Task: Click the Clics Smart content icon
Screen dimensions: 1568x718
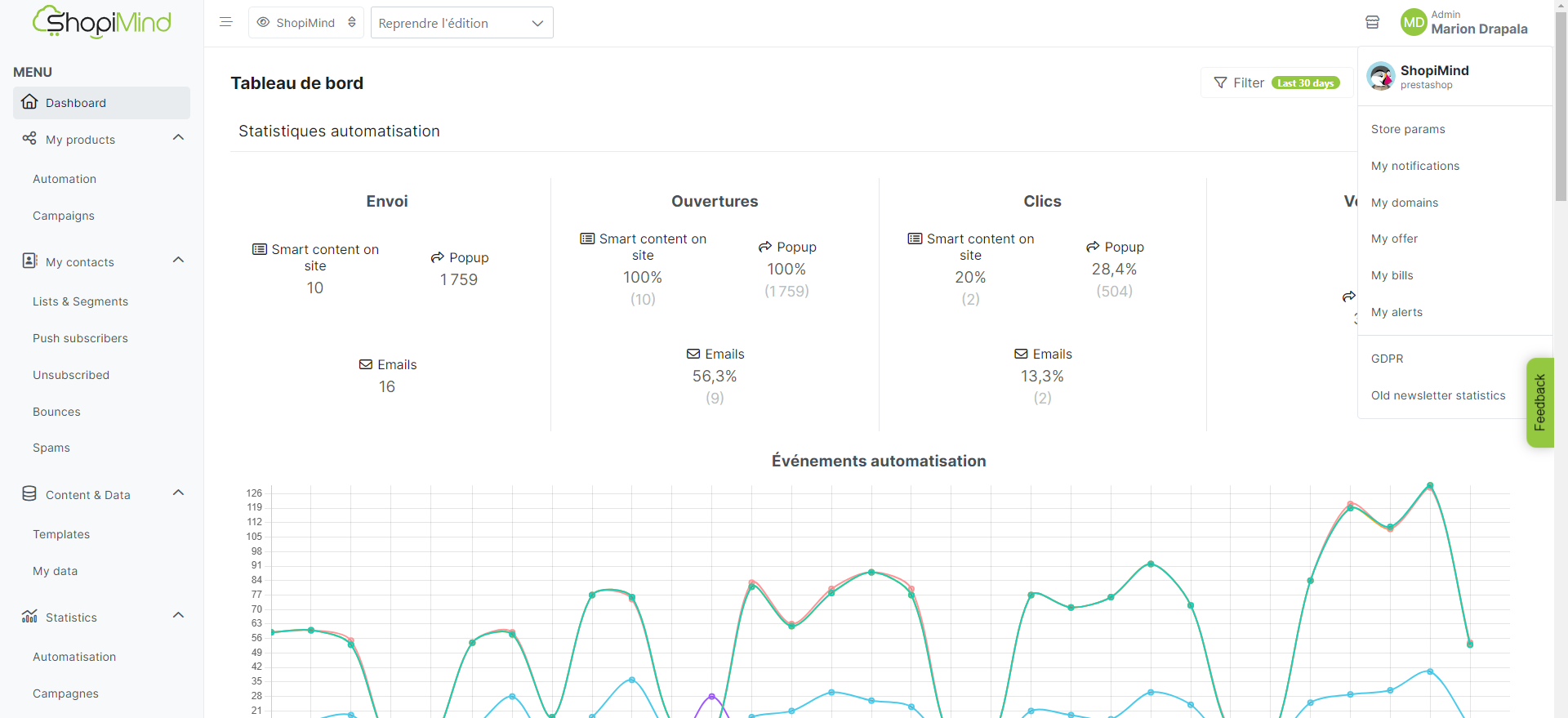Action: point(915,239)
